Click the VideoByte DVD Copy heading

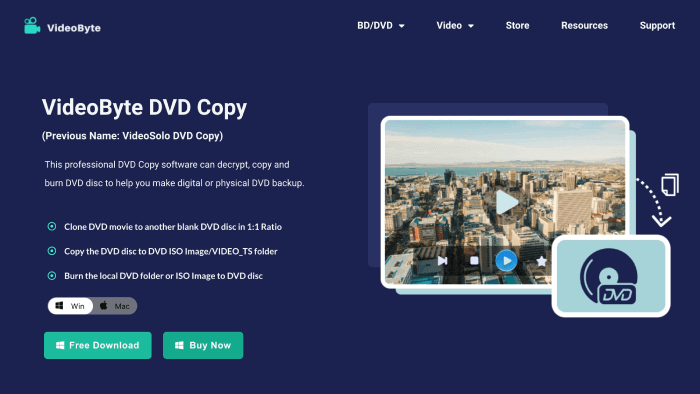(x=144, y=108)
